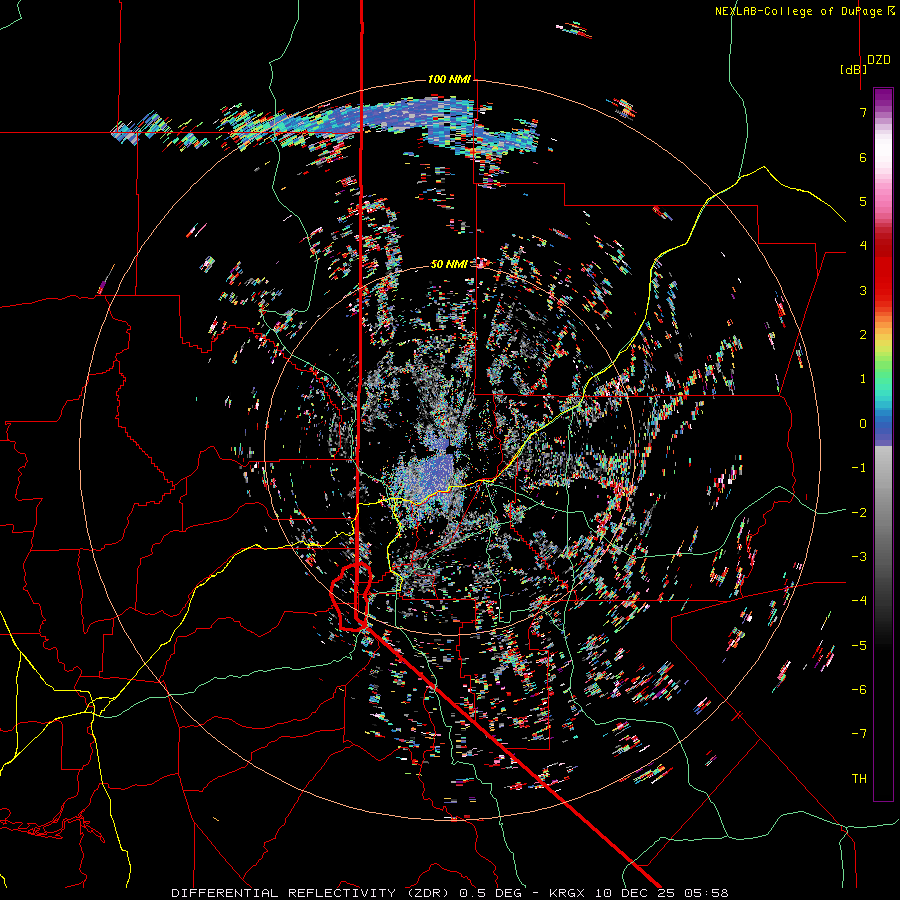Click the 50 NMI range ring label

pyautogui.click(x=449, y=264)
